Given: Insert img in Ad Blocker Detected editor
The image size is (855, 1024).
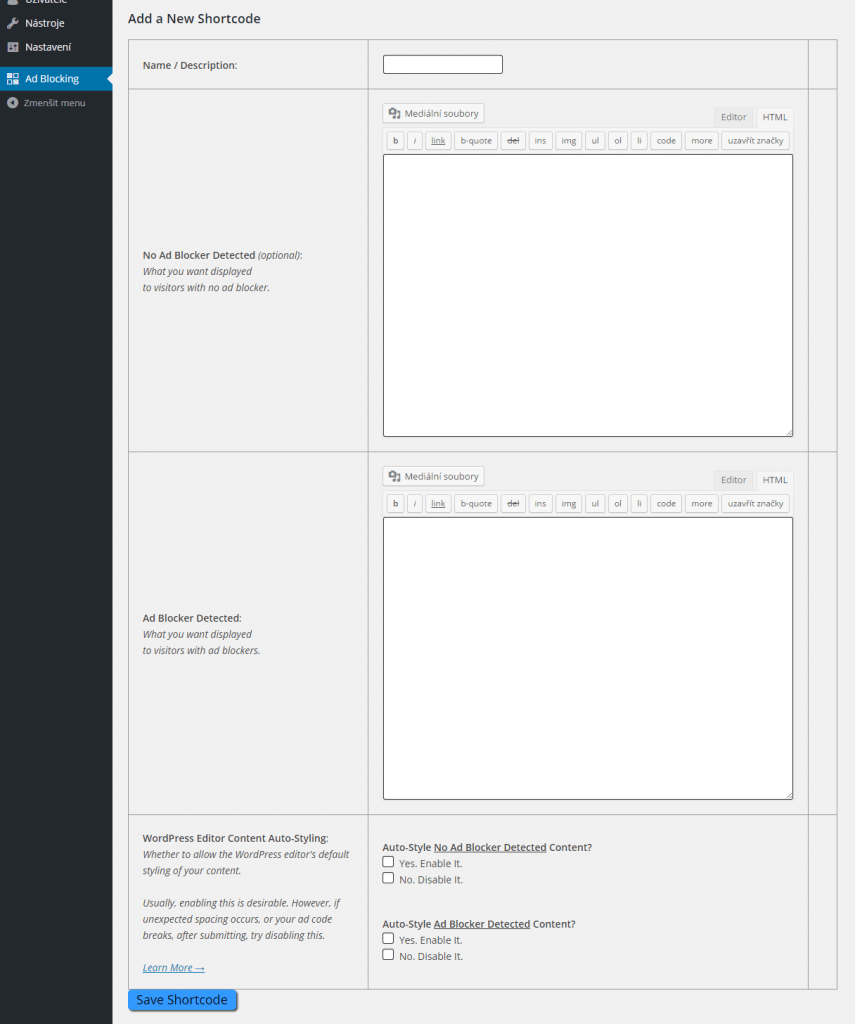Looking at the screenshot, I should point(568,504).
